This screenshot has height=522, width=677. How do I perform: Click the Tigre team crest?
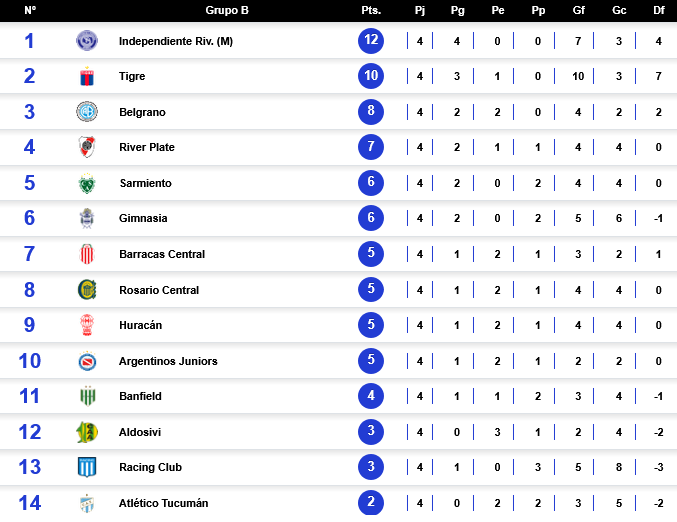coord(87,77)
